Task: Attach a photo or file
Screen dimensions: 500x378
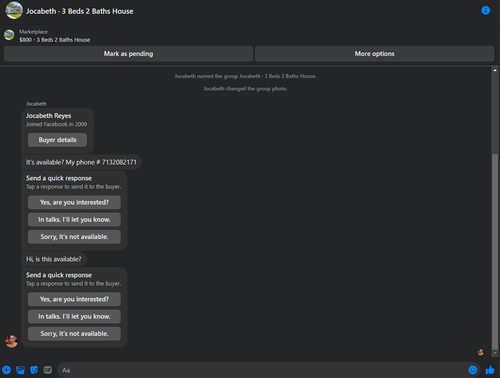Action: [x=20, y=370]
